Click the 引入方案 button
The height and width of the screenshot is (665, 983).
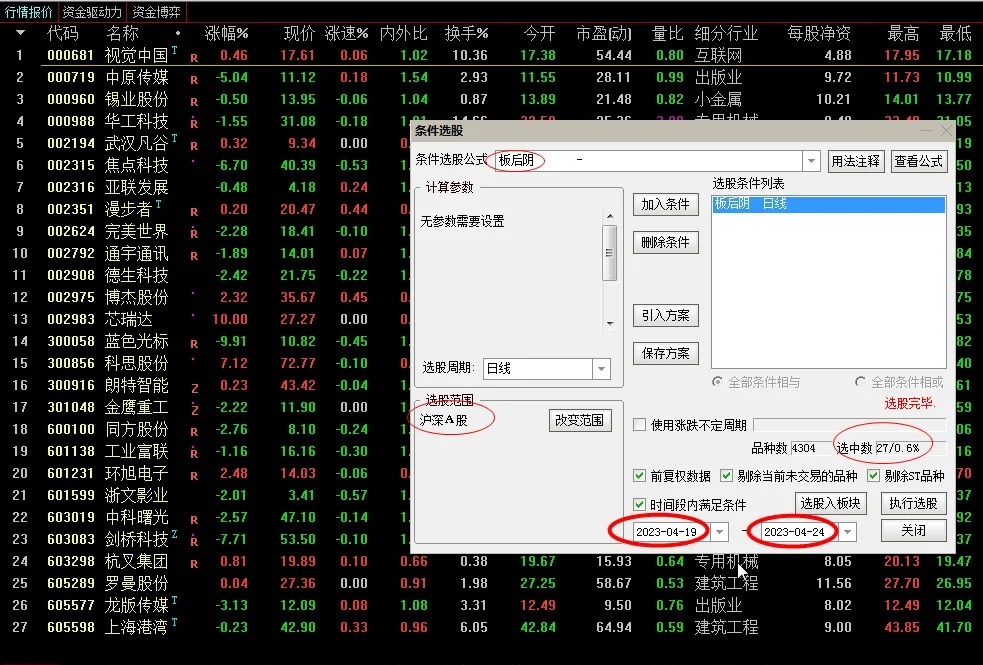pyautogui.click(x=665, y=315)
